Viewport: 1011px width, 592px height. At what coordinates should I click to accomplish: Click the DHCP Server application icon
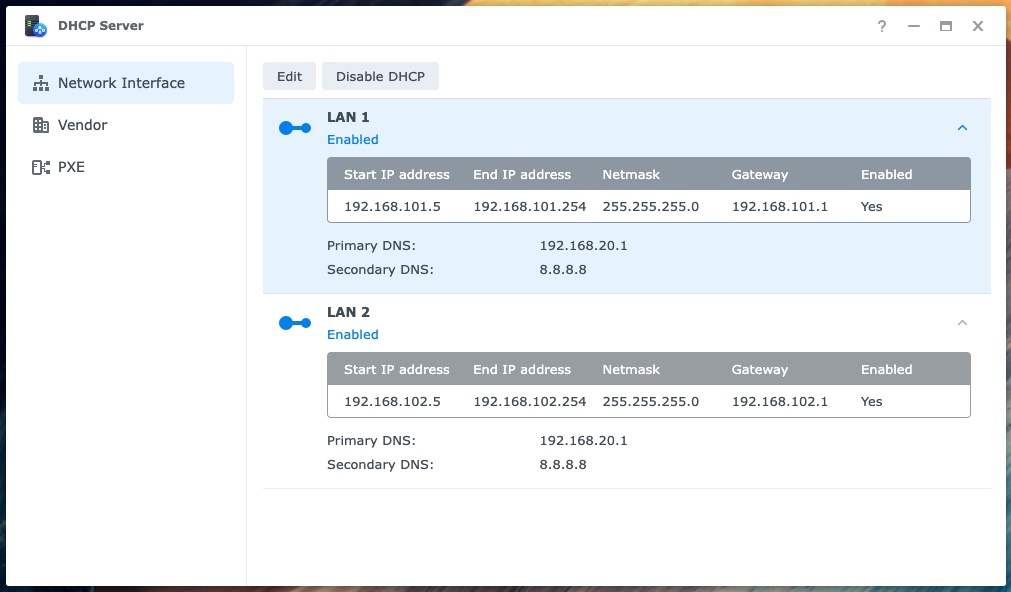(35, 26)
